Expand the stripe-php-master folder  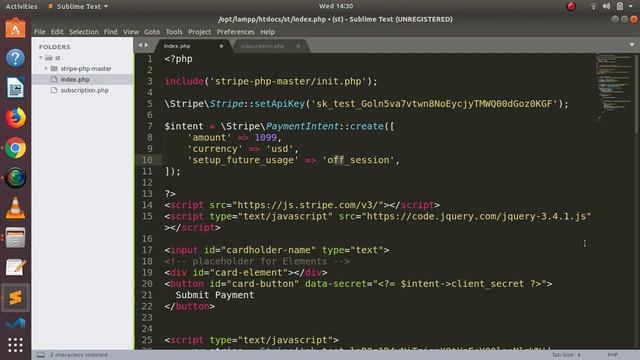[x=46, y=69]
